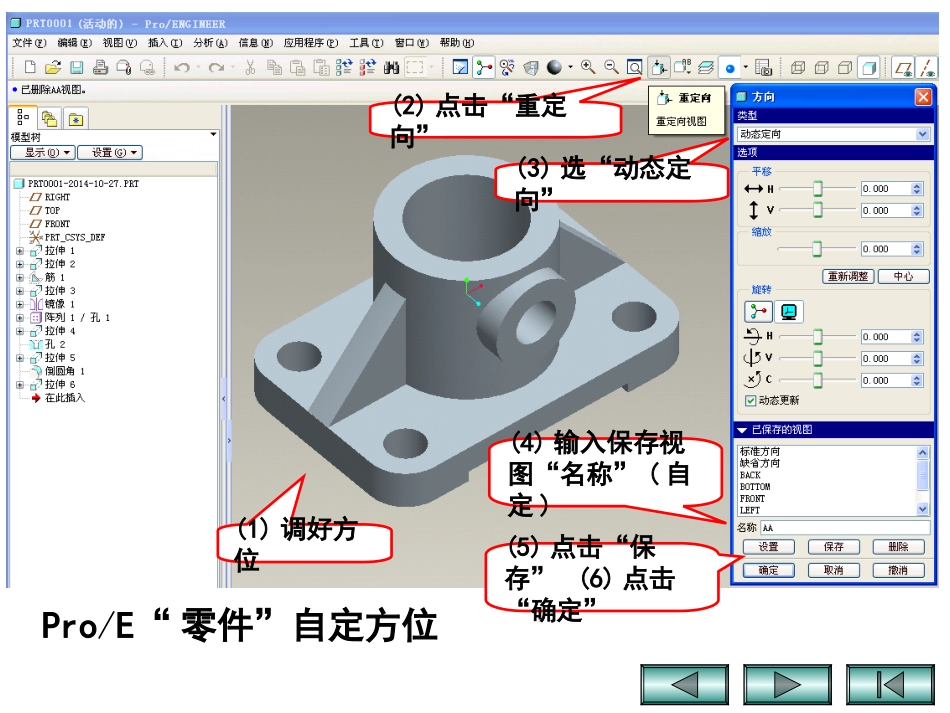Image resolution: width=950 pixels, height=713 pixels.
Task: Select the Wireframe display icon
Action: pyautogui.click(x=798, y=67)
